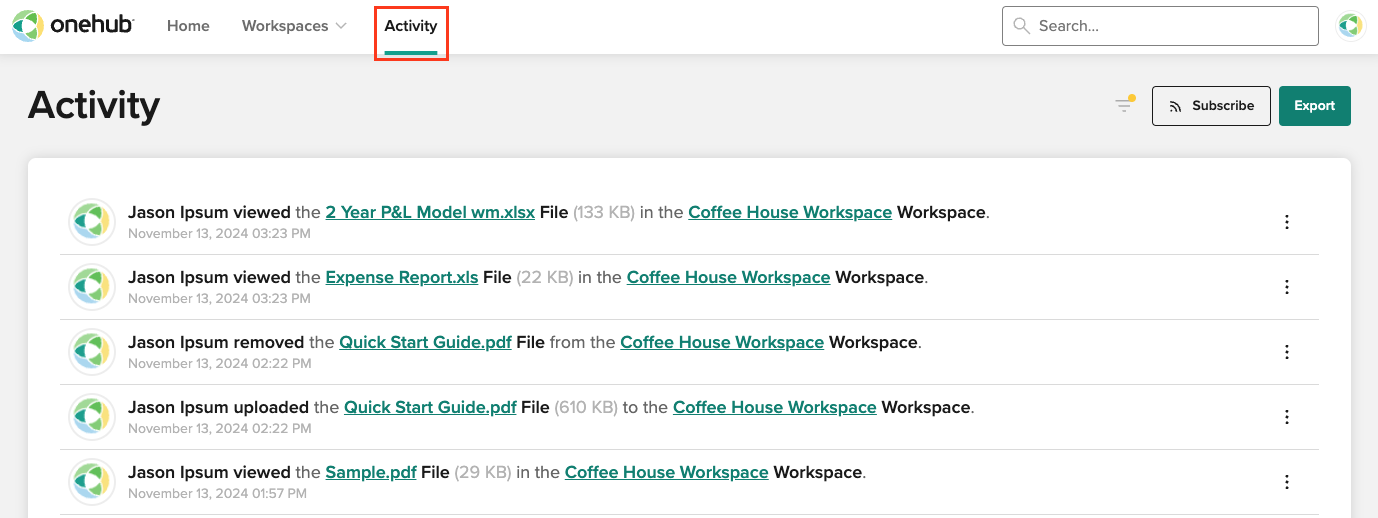Expand the Workspaces dropdown
1378x518 pixels.
(294, 26)
